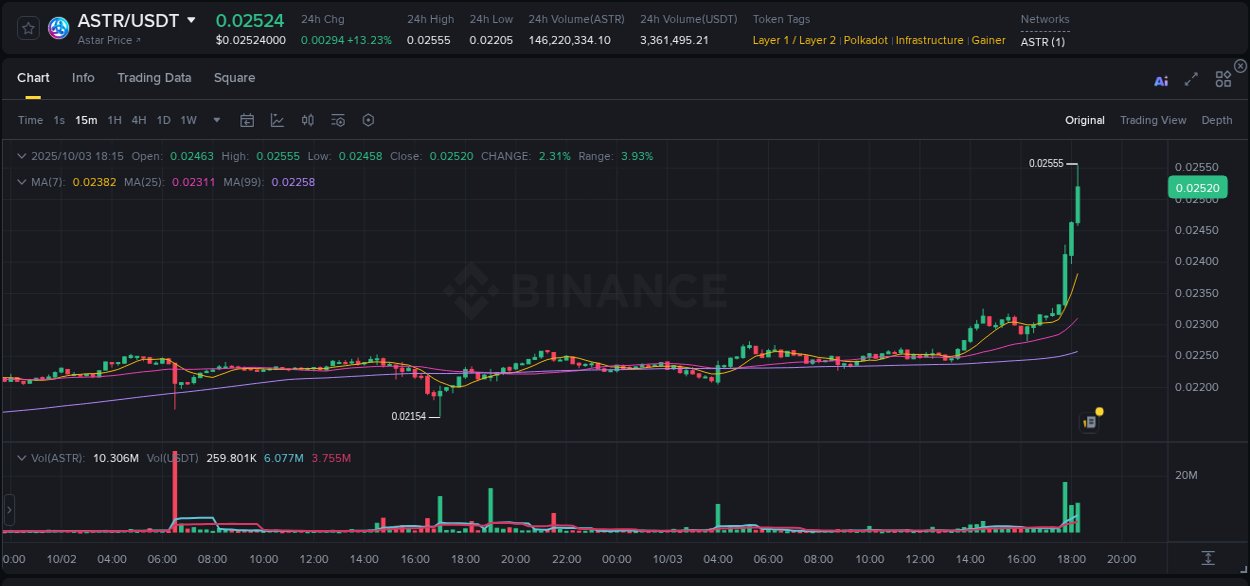Change candlestick chart style icon
1250x586 pixels.
[x=308, y=120]
